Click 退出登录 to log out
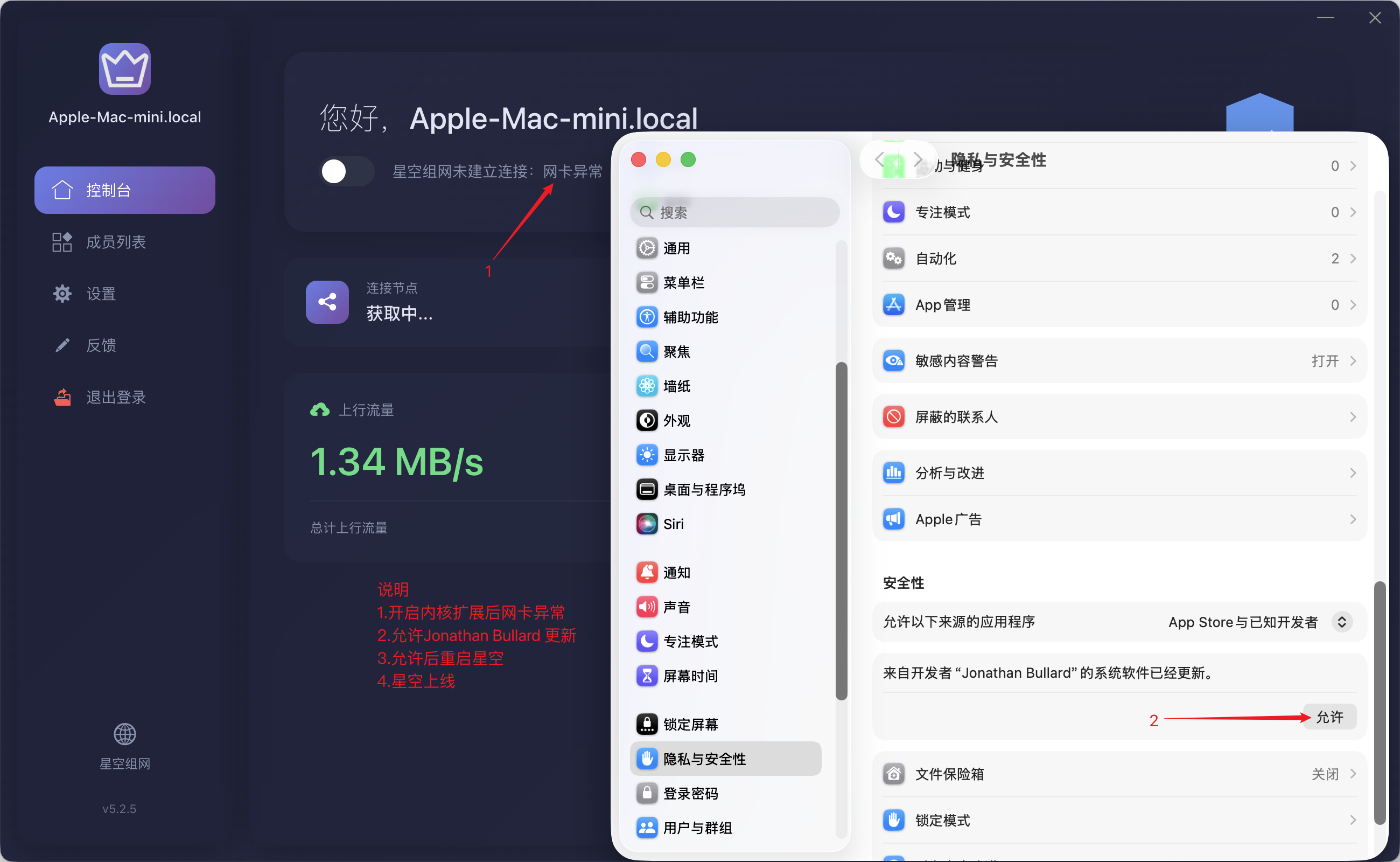Image resolution: width=1400 pixels, height=862 pixels. point(116,397)
